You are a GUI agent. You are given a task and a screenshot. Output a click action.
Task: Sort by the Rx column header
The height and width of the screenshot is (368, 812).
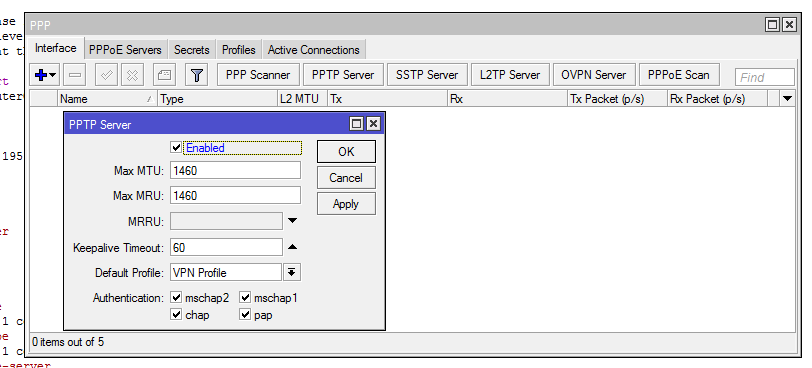508,98
